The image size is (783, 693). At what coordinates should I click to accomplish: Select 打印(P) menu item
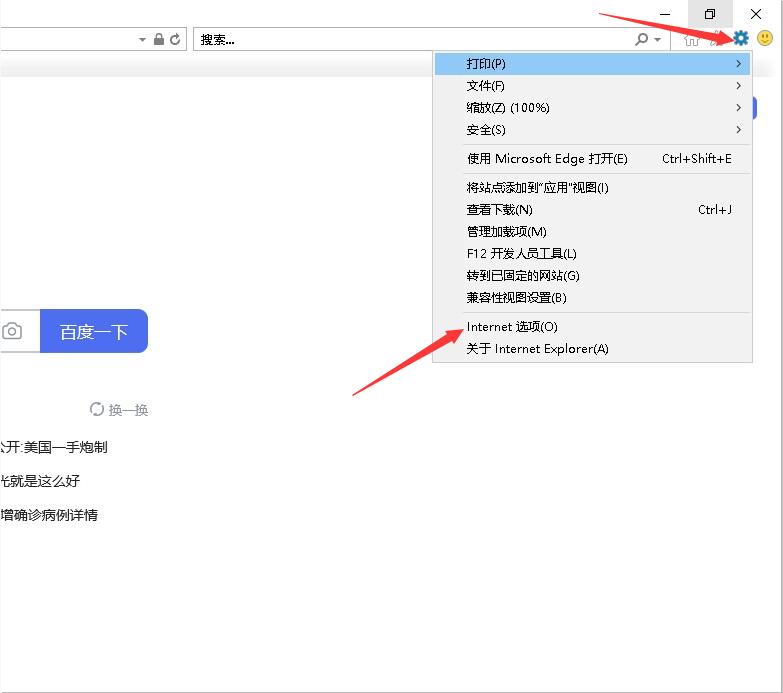tap(592, 64)
